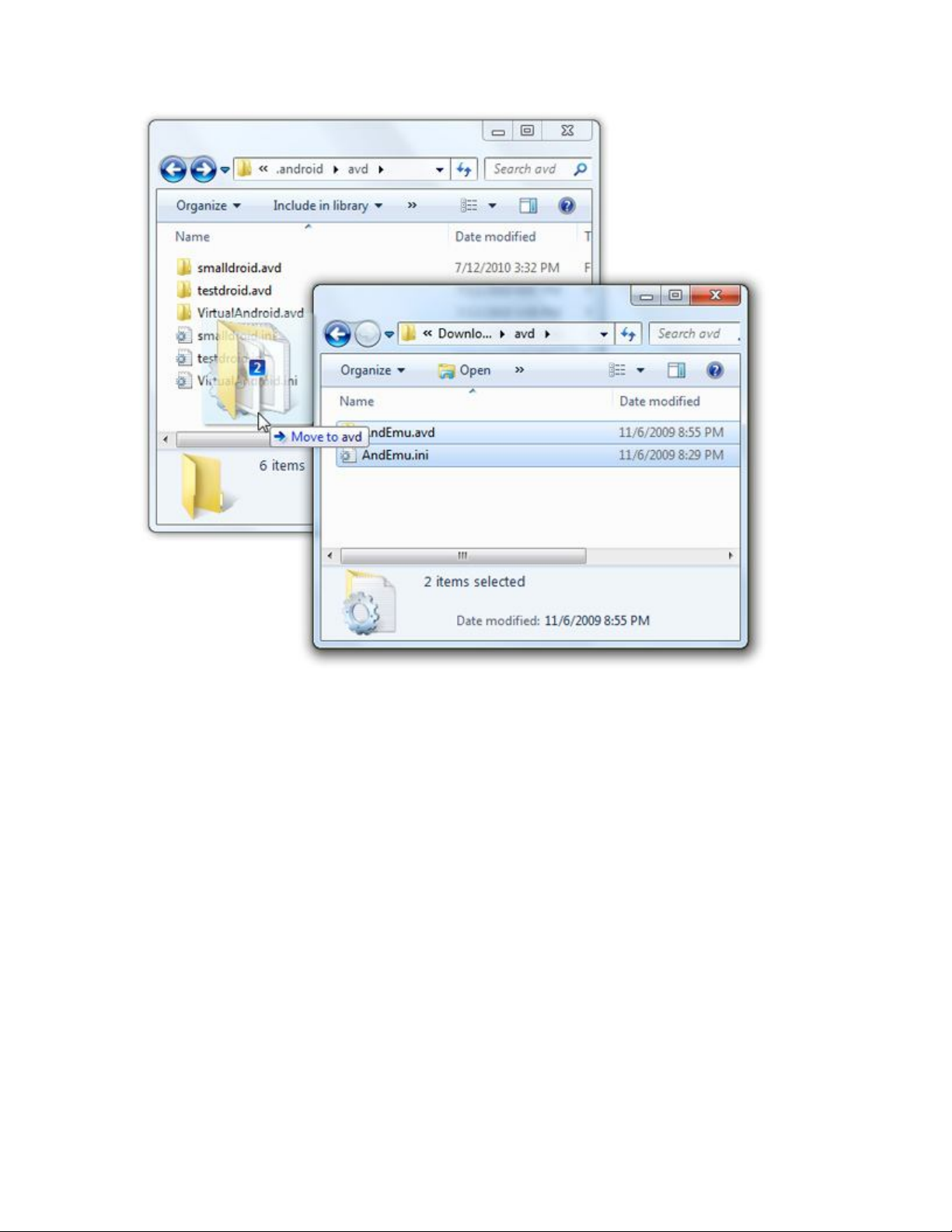The image size is (952, 1232).
Task: Sort by Date modified in the Downloads avd window
Action: click(x=659, y=402)
